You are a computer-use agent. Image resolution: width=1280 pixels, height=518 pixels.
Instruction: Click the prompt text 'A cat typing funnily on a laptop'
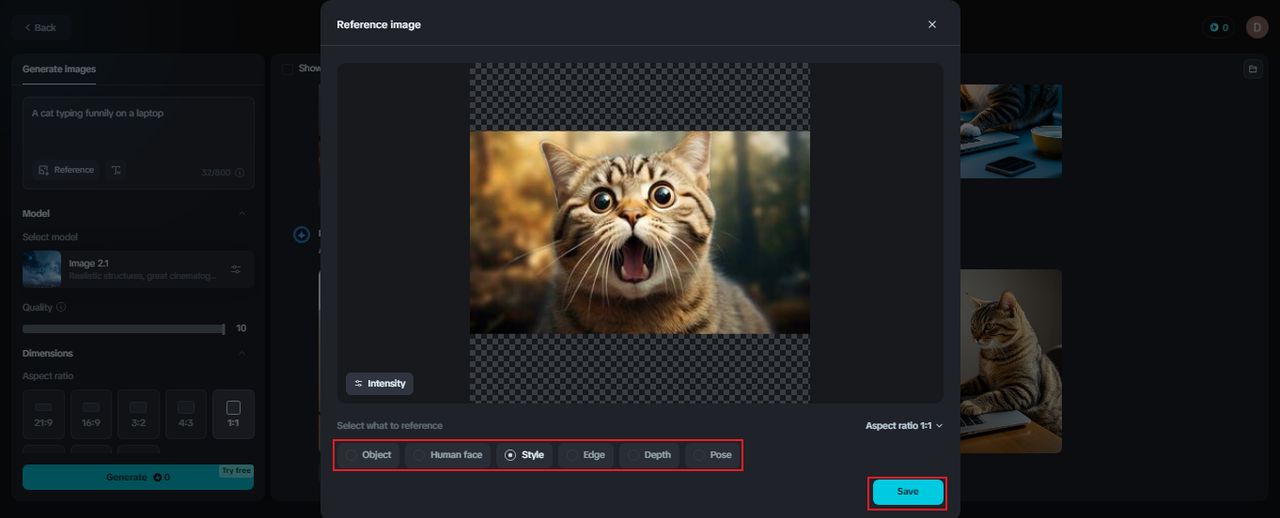point(97,113)
